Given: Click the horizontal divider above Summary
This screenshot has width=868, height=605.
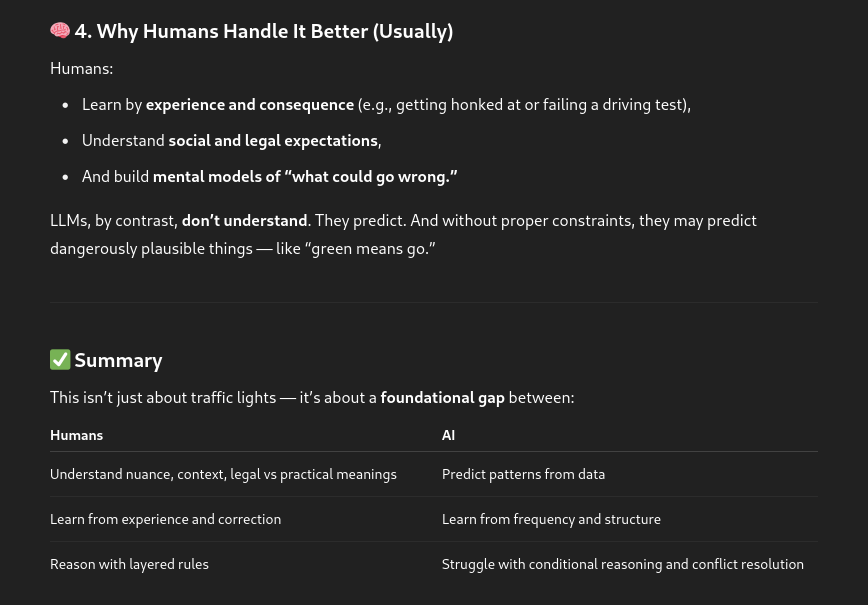Looking at the screenshot, I should (434, 302).
